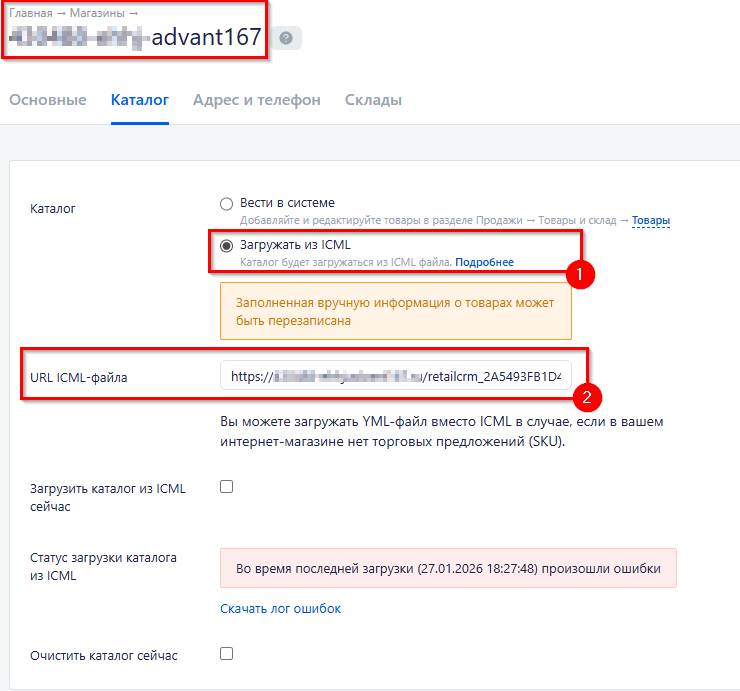Select the Загружать из ICML radio option
The image size is (740, 691).
(226, 245)
